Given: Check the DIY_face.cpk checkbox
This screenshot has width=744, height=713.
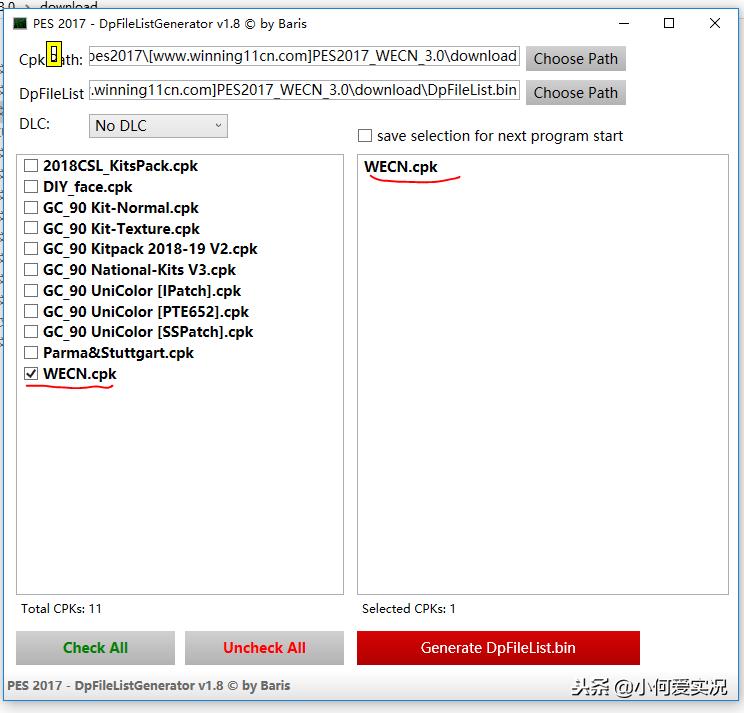Looking at the screenshot, I should (31, 186).
